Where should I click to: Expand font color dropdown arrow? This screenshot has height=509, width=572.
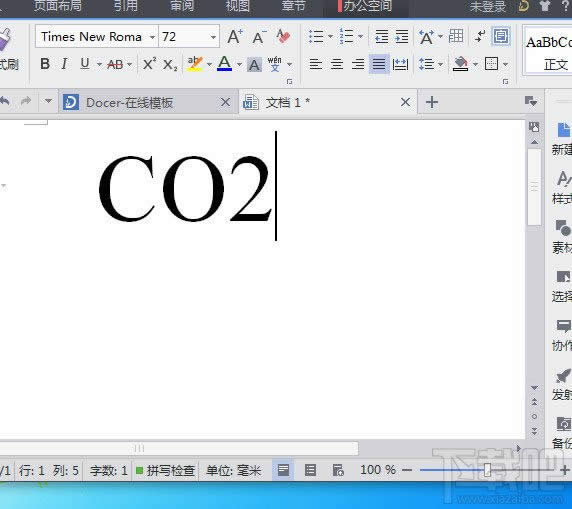[x=239, y=65]
